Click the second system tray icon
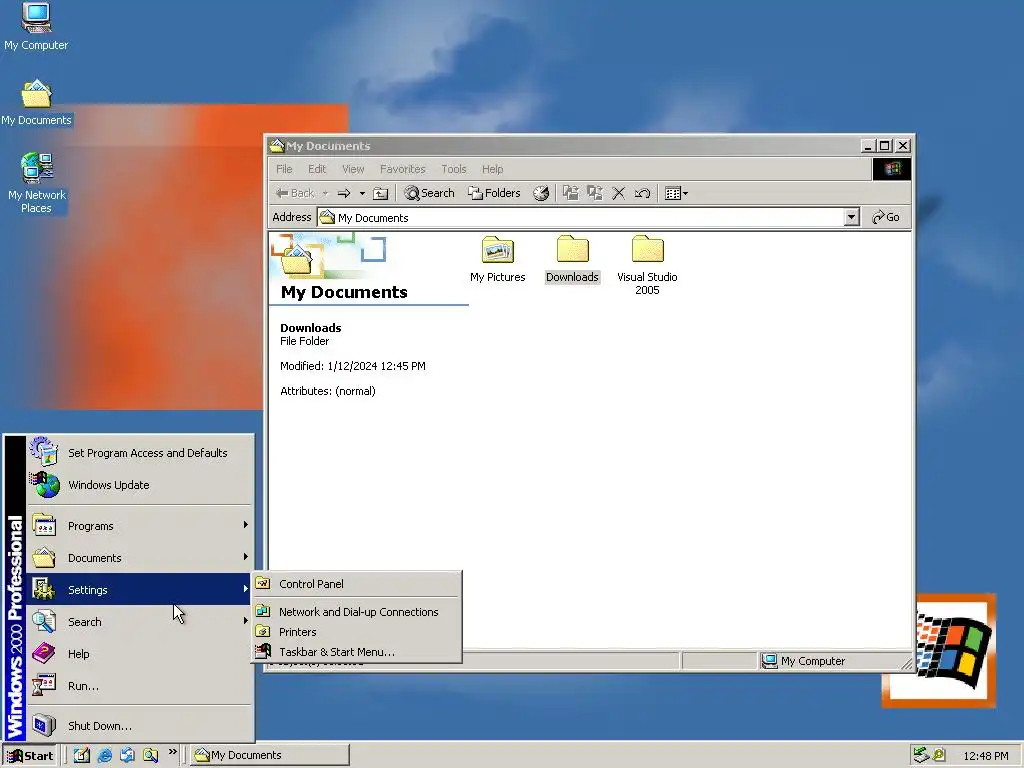1024x768 pixels. (x=939, y=755)
